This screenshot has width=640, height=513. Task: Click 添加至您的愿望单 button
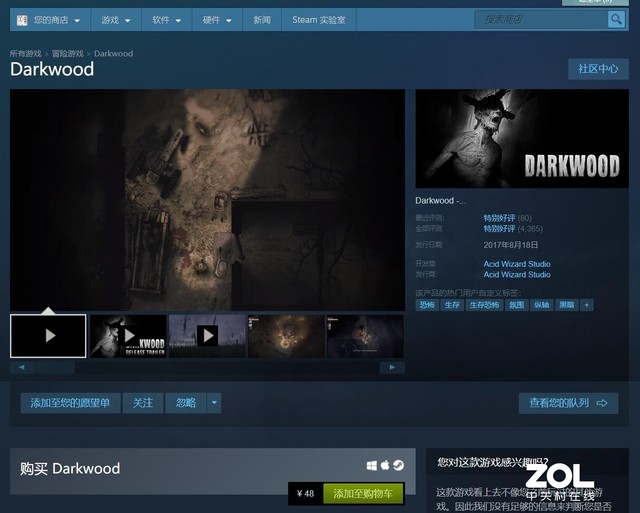(70, 403)
